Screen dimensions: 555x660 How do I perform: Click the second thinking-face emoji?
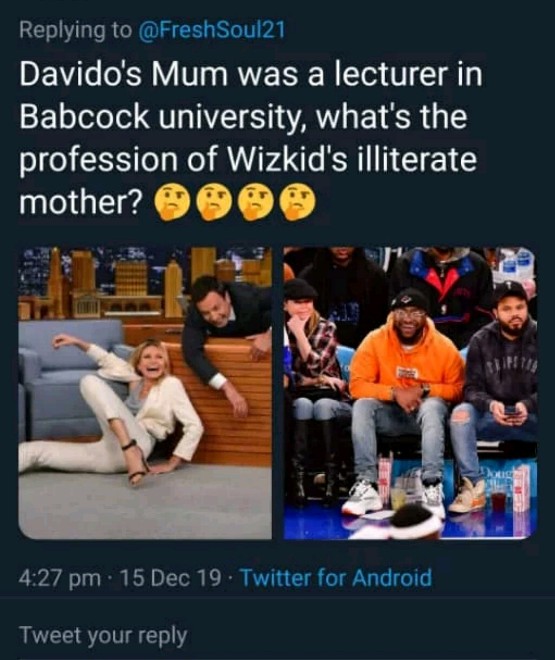[x=214, y=202]
